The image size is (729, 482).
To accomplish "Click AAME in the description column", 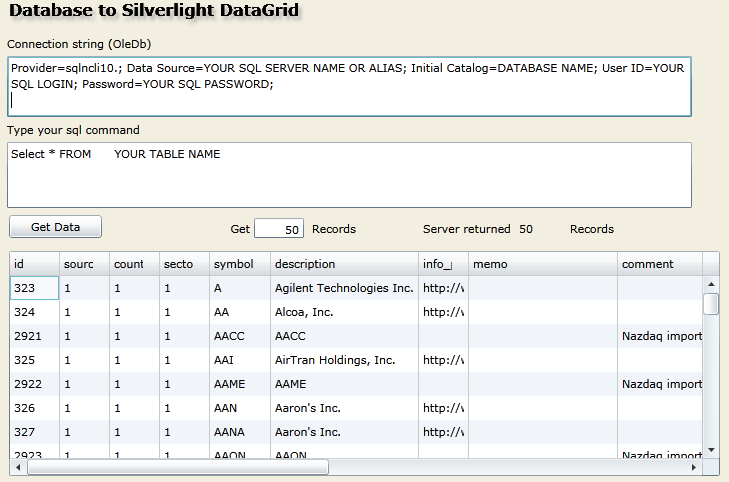I will point(344,384).
